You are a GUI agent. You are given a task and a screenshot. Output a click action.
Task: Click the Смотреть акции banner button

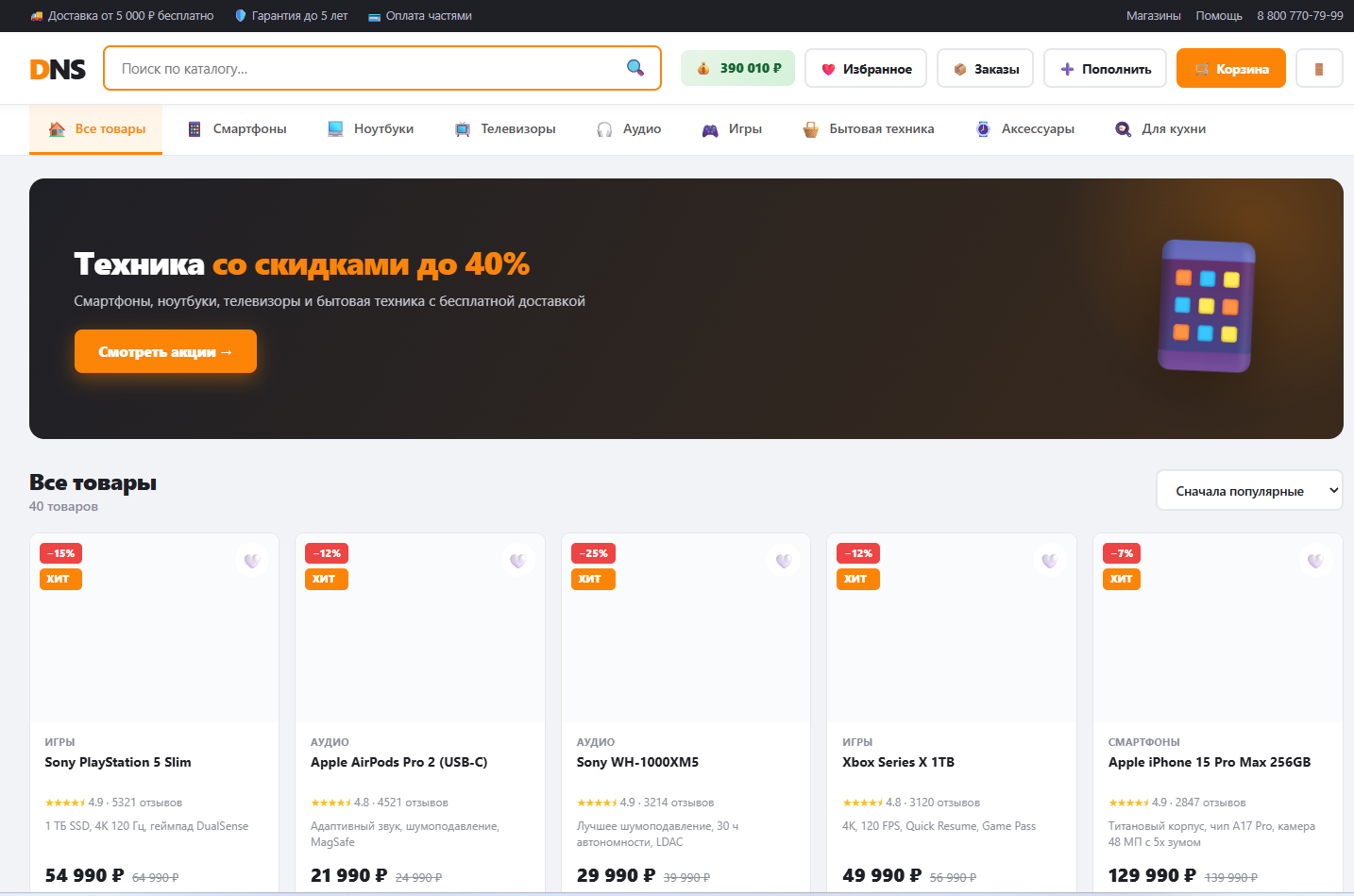(165, 351)
